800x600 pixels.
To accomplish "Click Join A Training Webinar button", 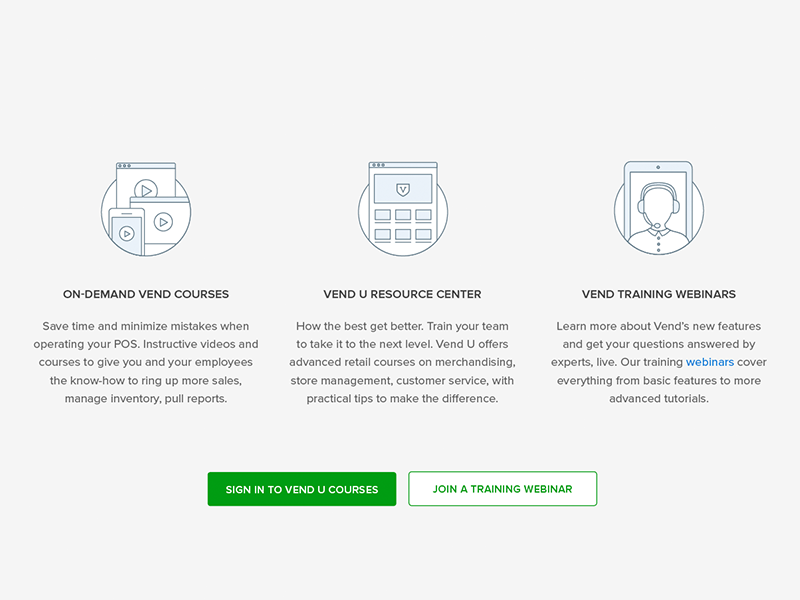I will click(x=503, y=489).
